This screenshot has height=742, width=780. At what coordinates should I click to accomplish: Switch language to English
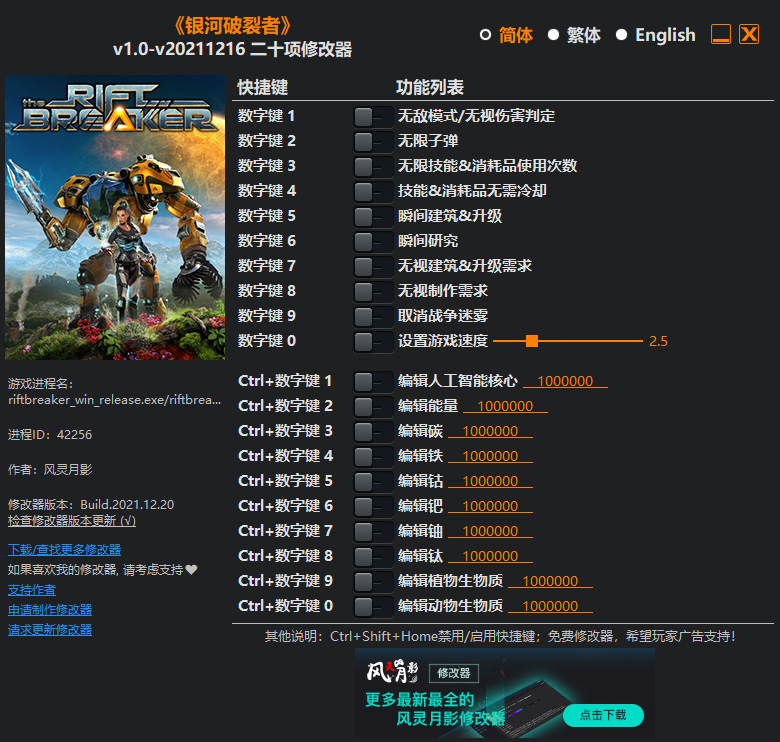point(621,35)
